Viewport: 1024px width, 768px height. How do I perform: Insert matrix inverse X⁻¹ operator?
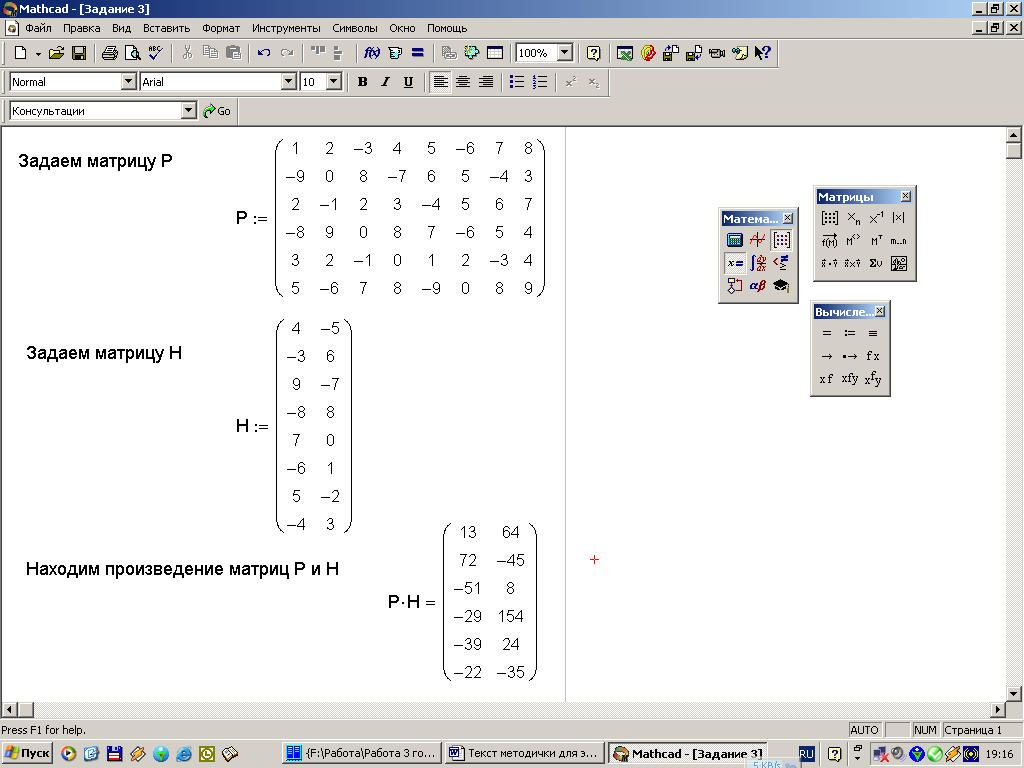[876, 218]
